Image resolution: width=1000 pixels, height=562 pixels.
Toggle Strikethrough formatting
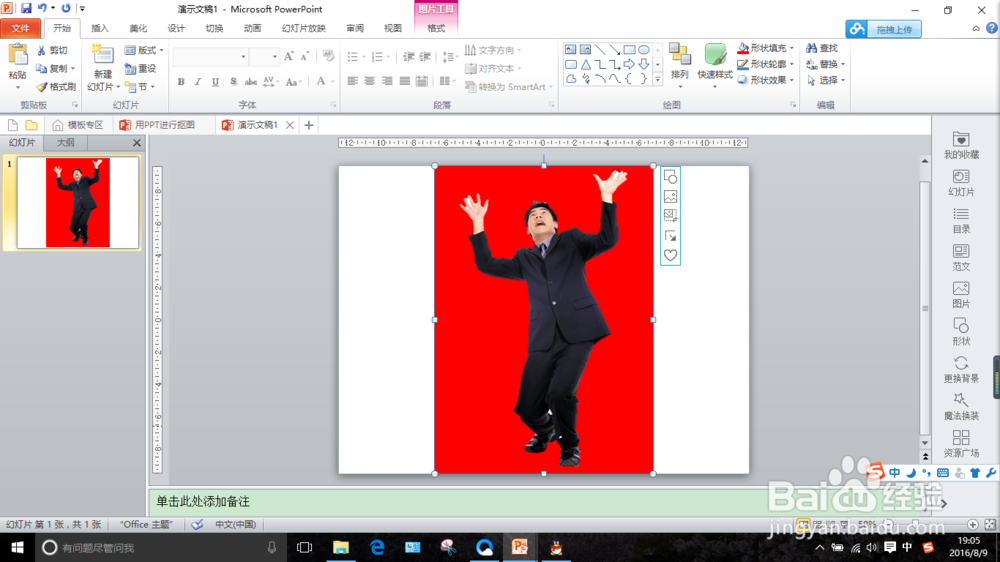(x=251, y=82)
